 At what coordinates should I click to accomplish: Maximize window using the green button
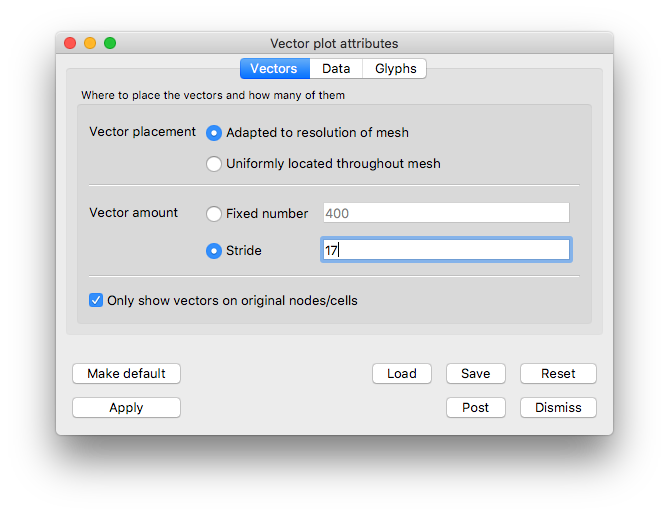point(110,43)
